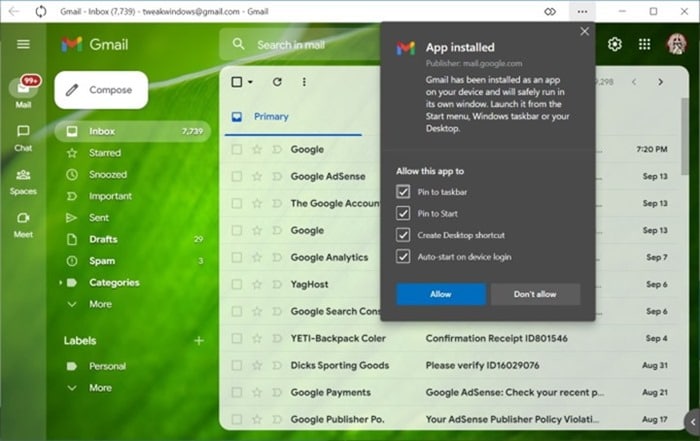Click the Allow button

[441, 294]
